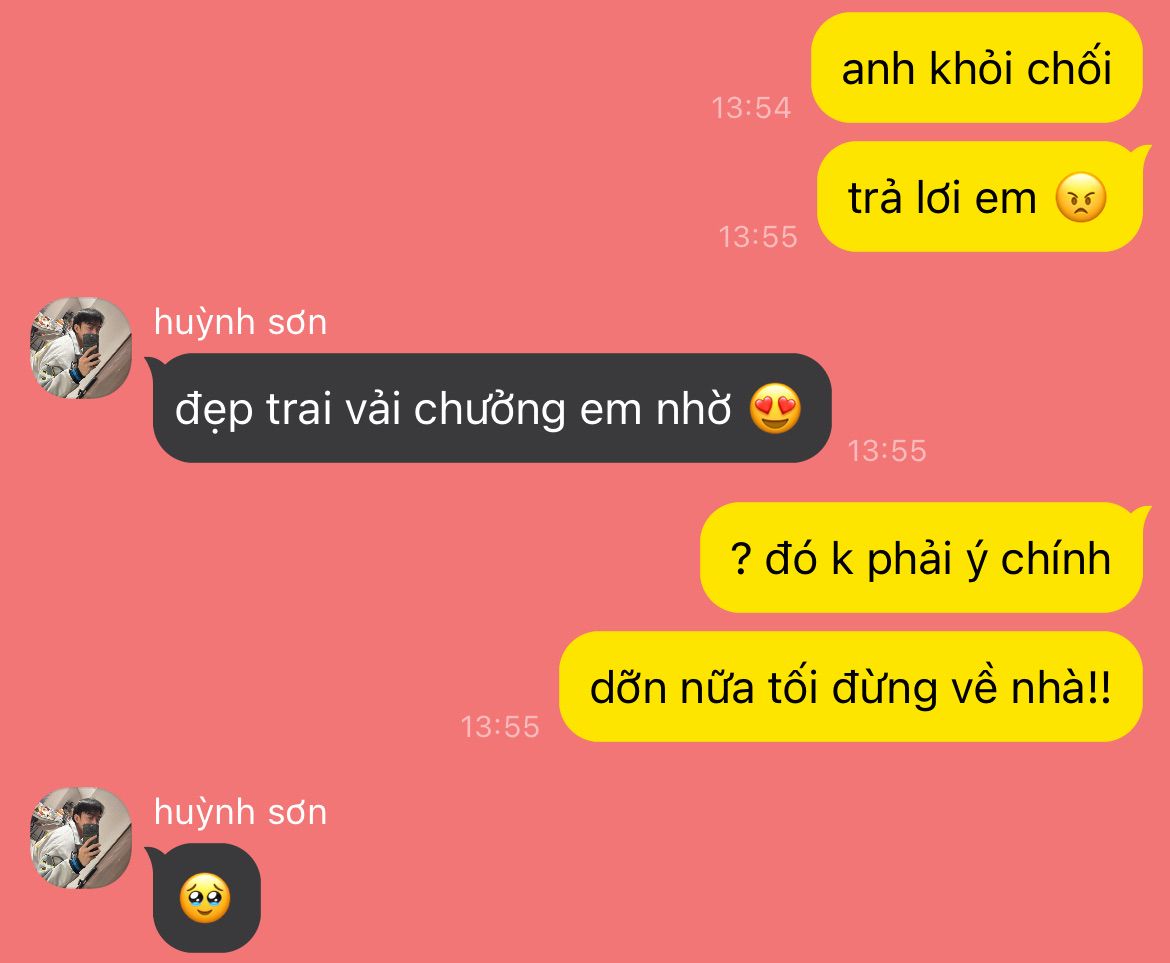
Task: Select the 'anh khỏi chối' message bubble
Action: coord(977,68)
